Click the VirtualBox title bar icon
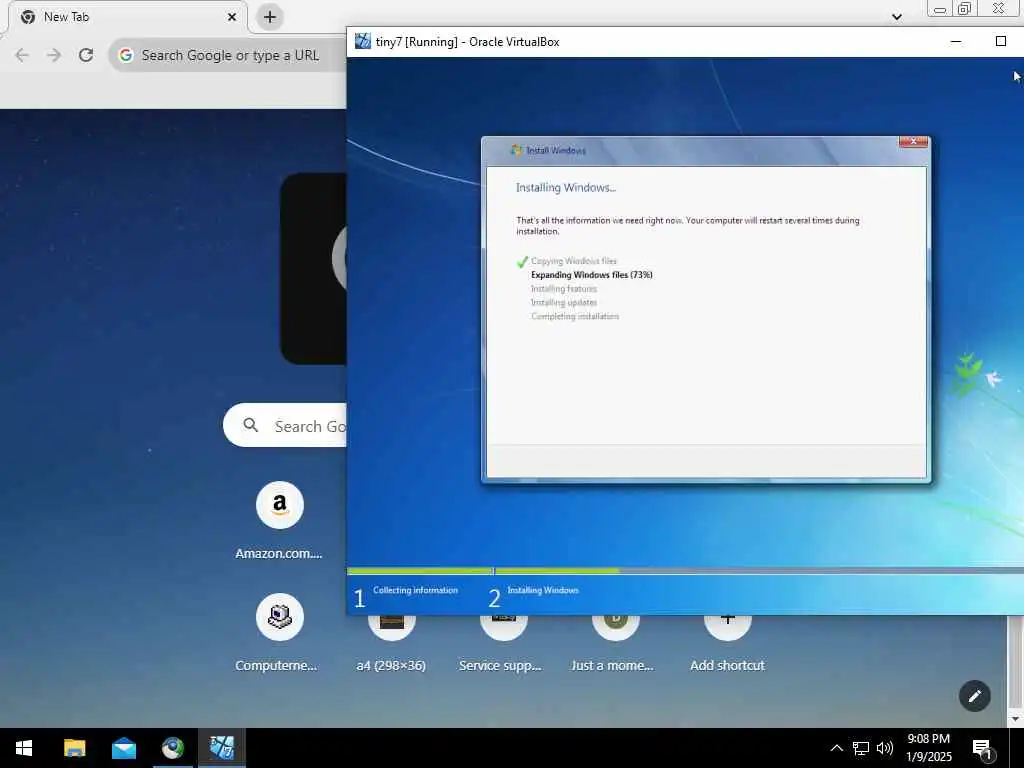 362,41
